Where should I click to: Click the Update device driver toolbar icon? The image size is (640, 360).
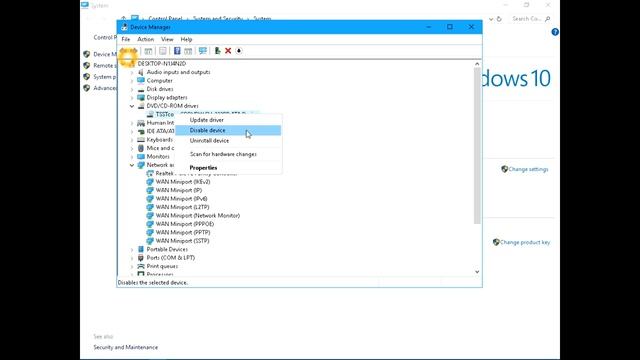(217, 51)
